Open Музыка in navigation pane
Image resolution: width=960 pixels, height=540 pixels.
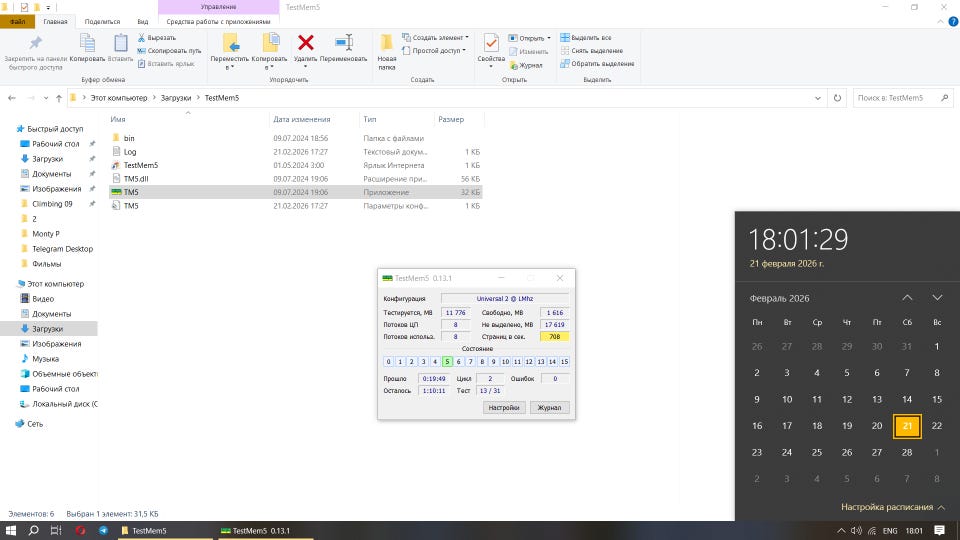pyautogui.click(x=45, y=359)
